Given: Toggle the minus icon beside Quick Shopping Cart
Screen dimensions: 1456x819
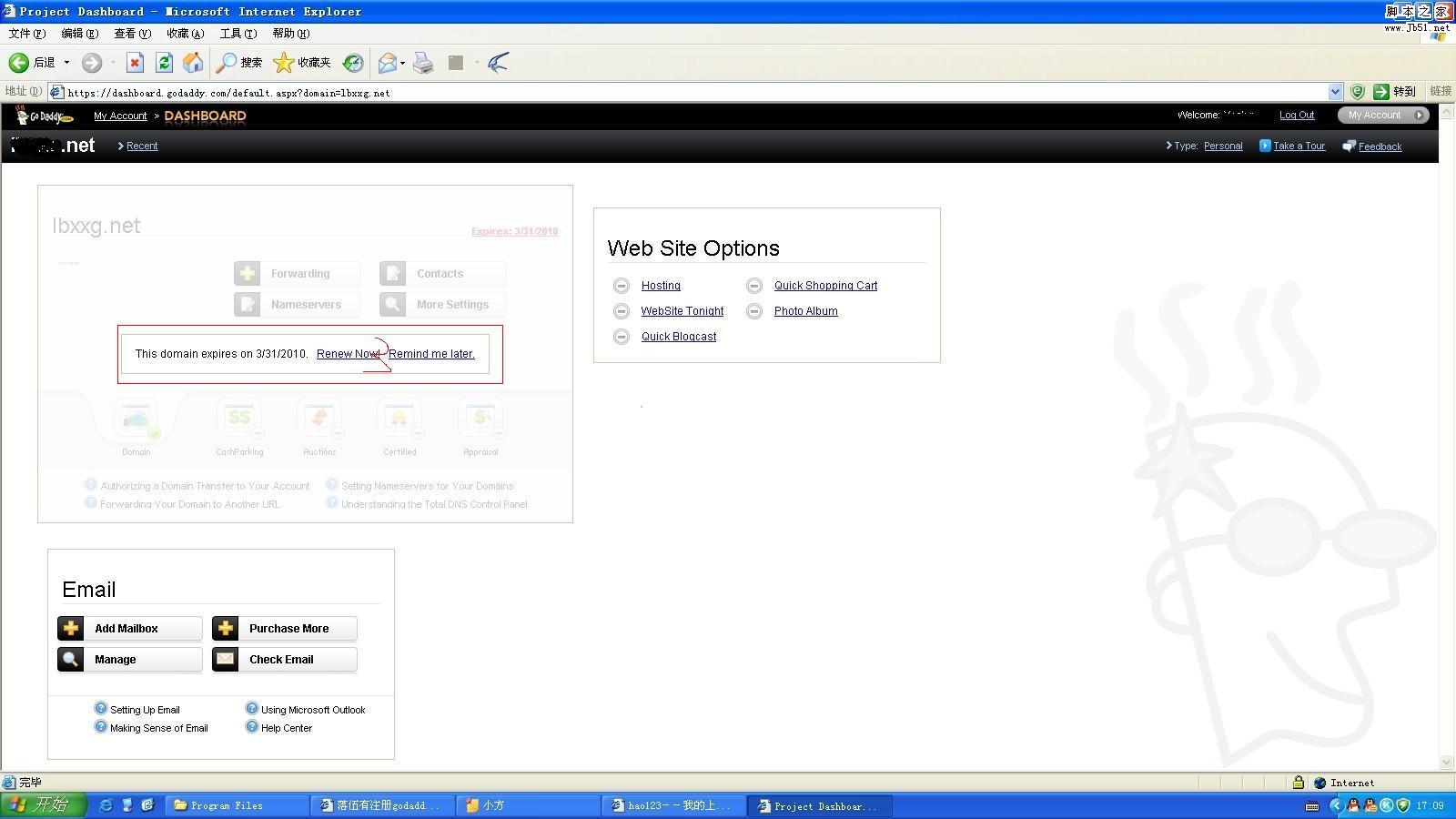Looking at the screenshot, I should click(x=754, y=286).
